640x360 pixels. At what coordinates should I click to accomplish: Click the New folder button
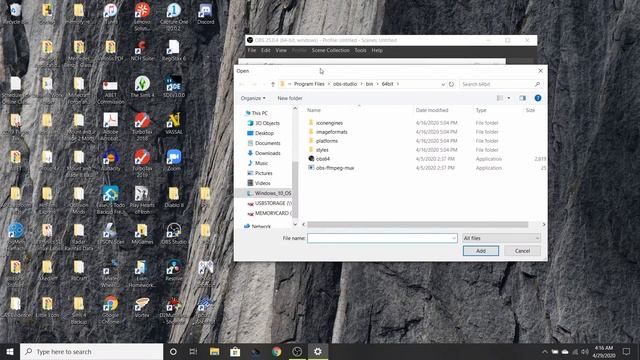click(290, 98)
